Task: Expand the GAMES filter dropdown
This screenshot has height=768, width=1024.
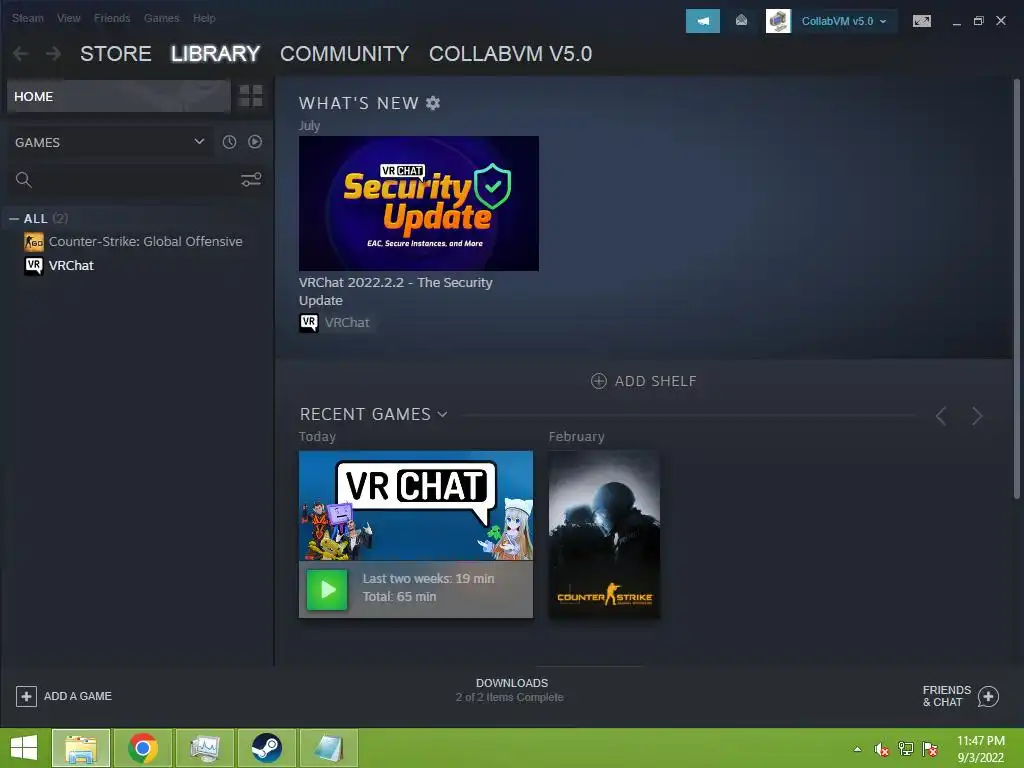Action: click(x=110, y=142)
